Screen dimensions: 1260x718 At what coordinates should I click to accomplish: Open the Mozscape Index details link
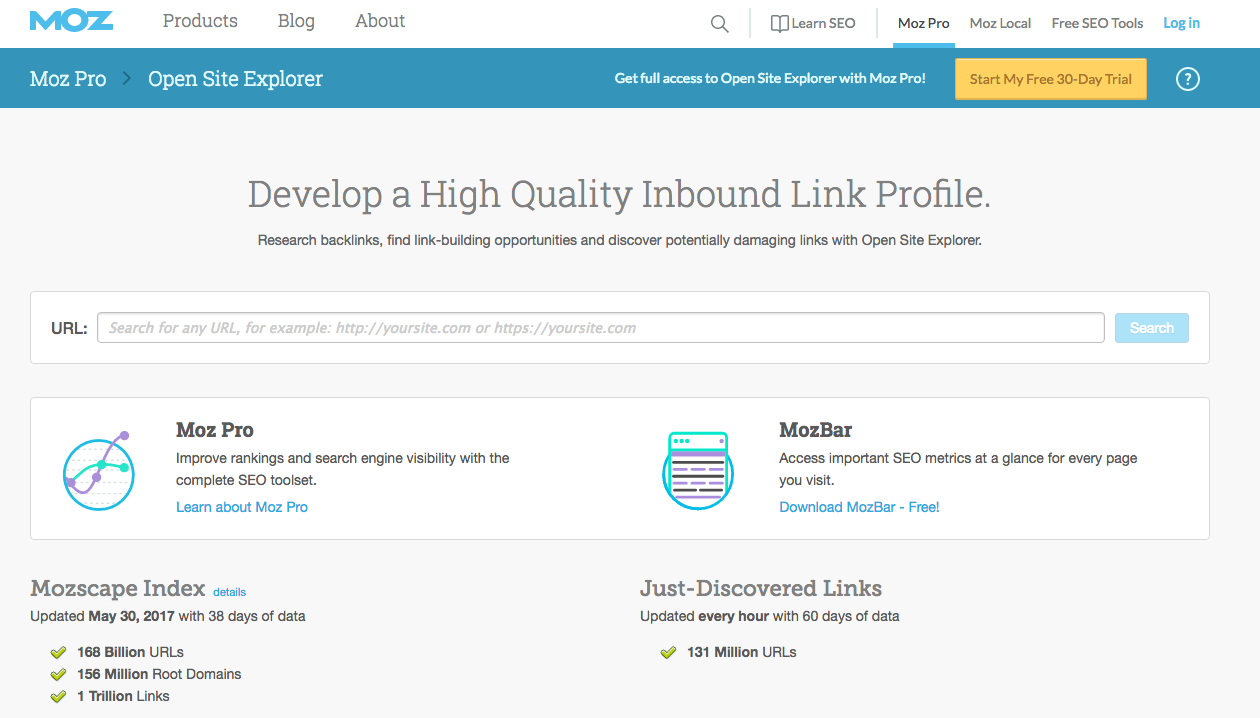229,592
